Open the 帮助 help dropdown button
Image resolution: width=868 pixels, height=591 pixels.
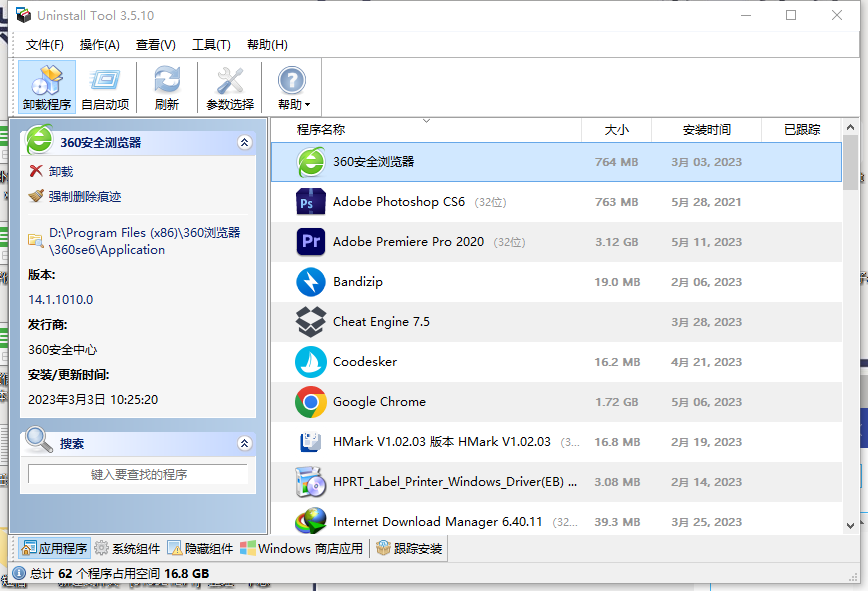[293, 87]
